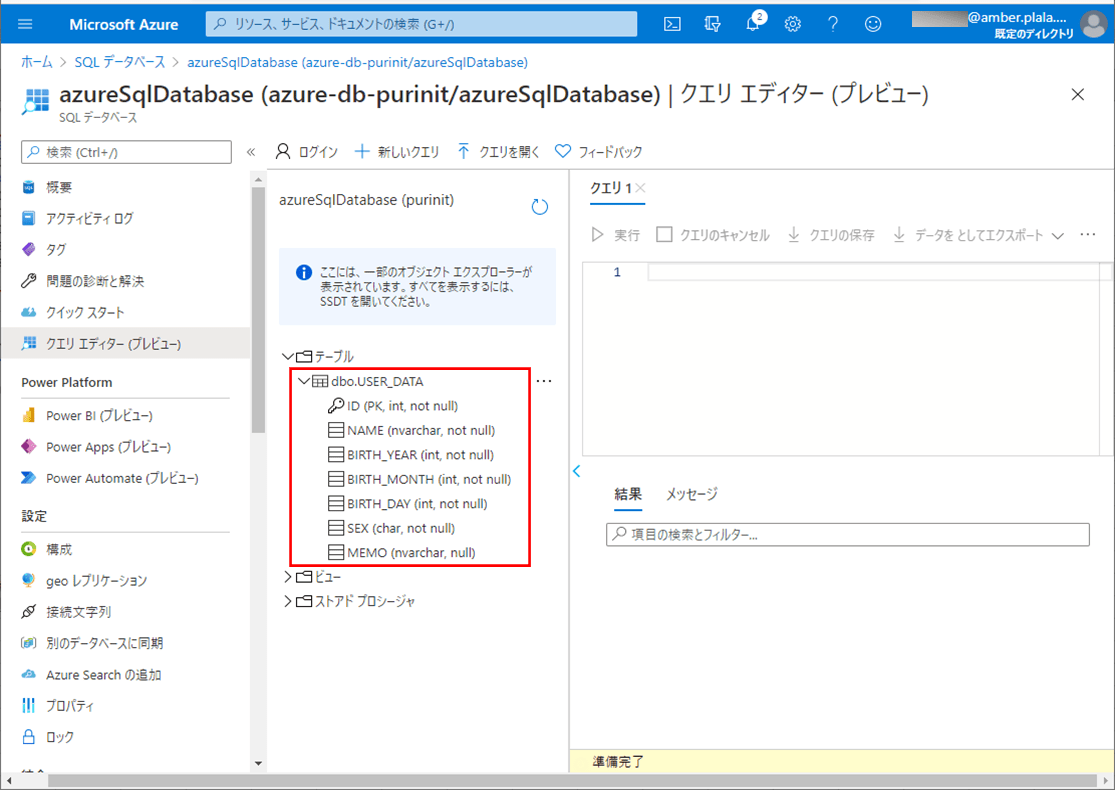The width and height of the screenshot is (1115, 790).
Task: Go to SQL データベース breadcrumb link
Action: point(120,62)
